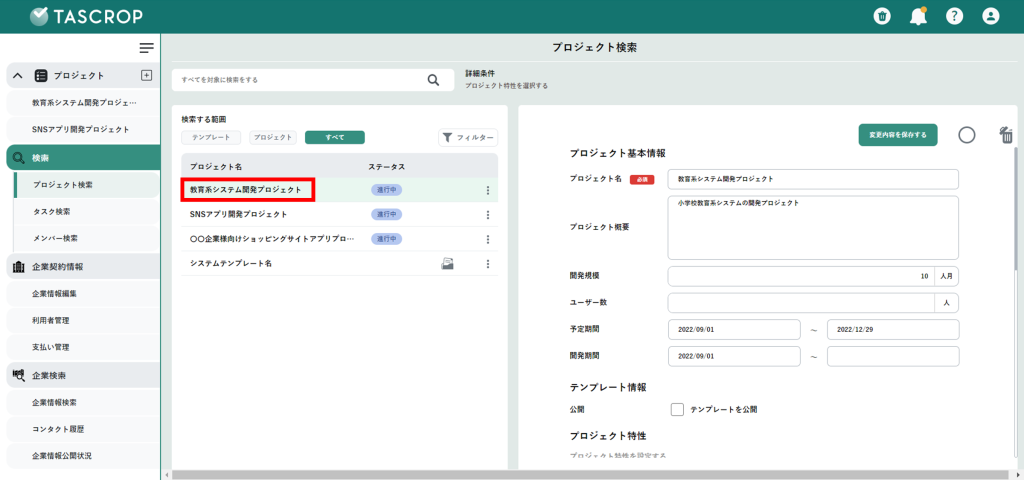Screen dimensions: 1024x480
Task: Click 進行中 status badge of 教育系システム row
Action: pos(387,190)
